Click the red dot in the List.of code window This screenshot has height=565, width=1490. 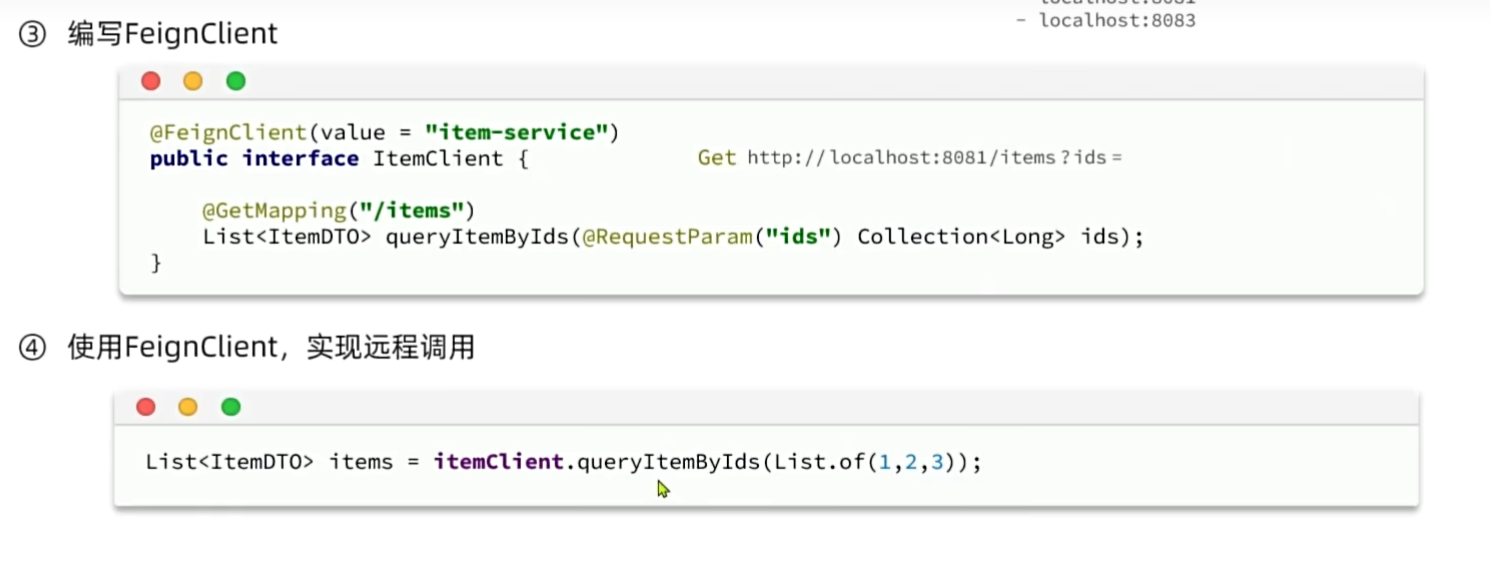146,406
